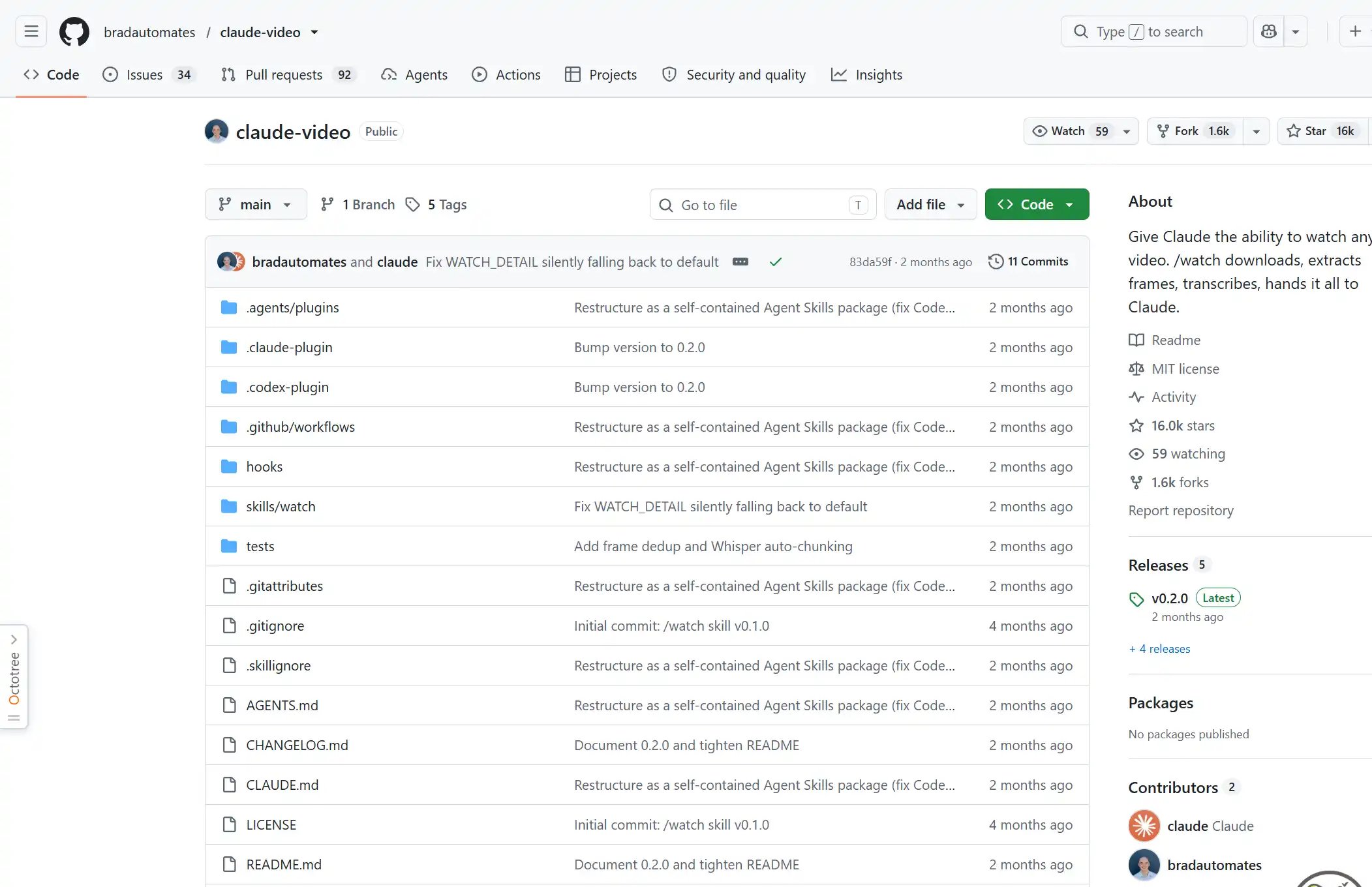Open the bradautomates contributor avatar
The width and height of the screenshot is (1372, 887).
(x=1144, y=865)
